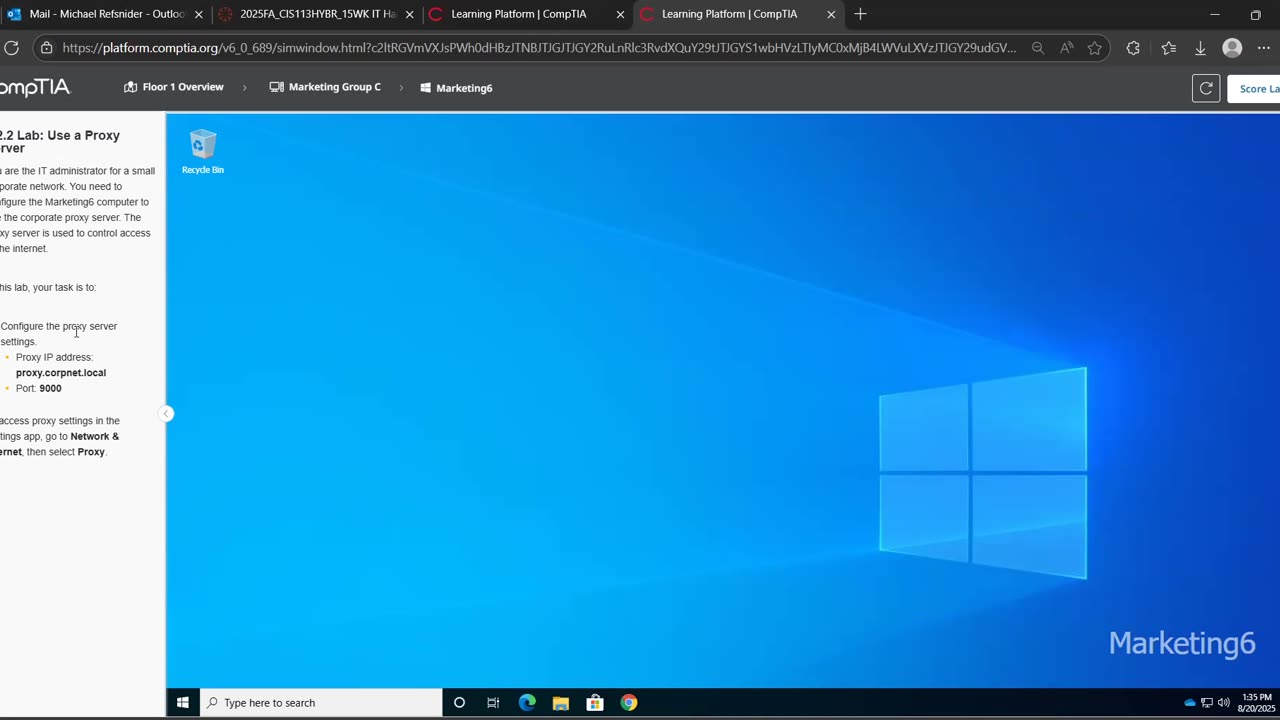Launch Microsoft Edge from the simulated taskbar
Viewport: 1280px width, 720px height.
pyautogui.click(x=527, y=703)
